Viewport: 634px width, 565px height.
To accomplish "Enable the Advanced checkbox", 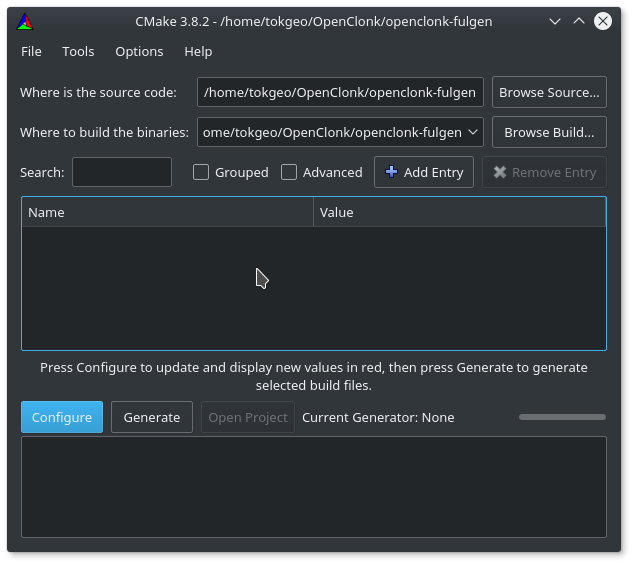I will (x=289, y=172).
